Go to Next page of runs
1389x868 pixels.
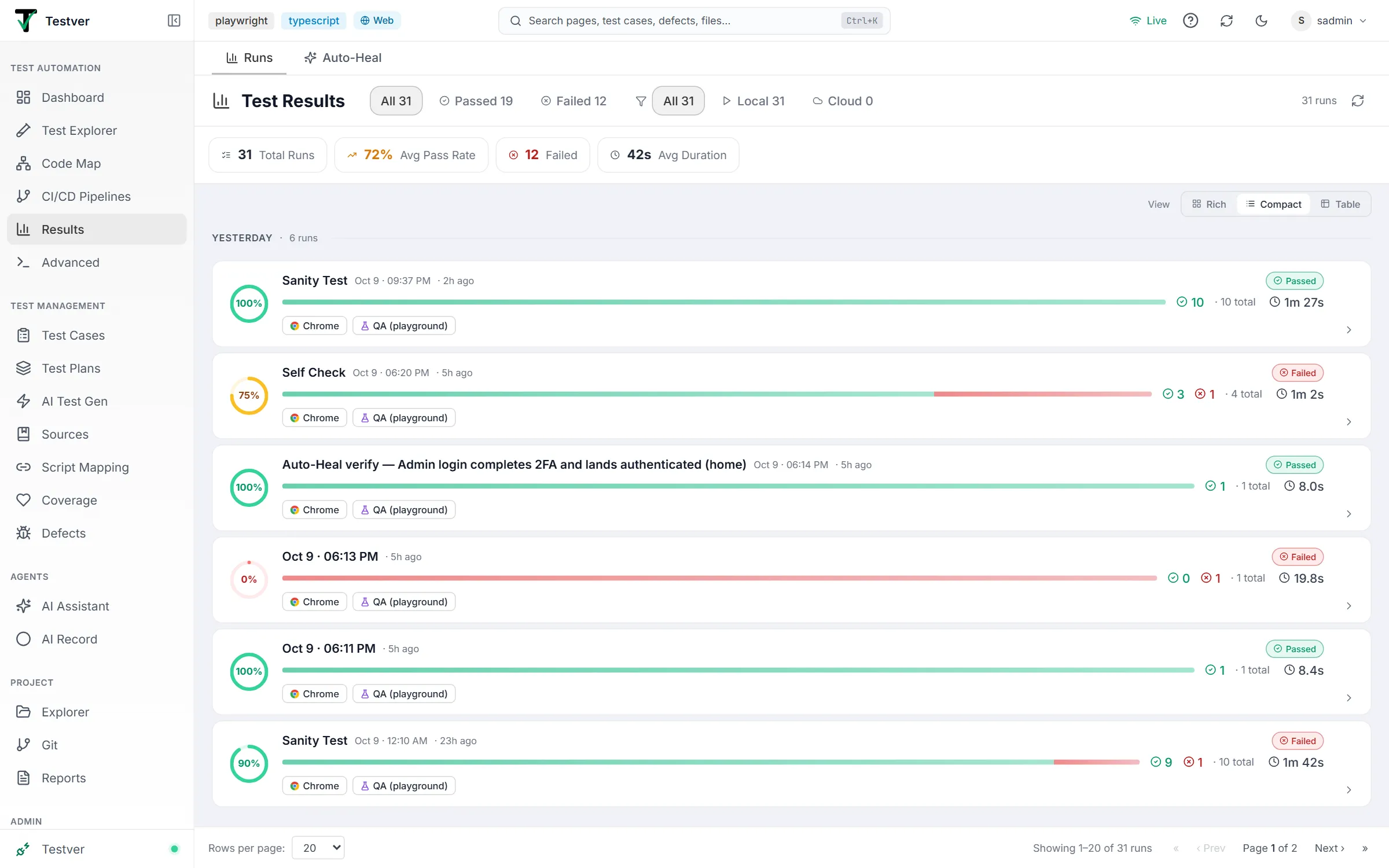click(x=1329, y=848)
